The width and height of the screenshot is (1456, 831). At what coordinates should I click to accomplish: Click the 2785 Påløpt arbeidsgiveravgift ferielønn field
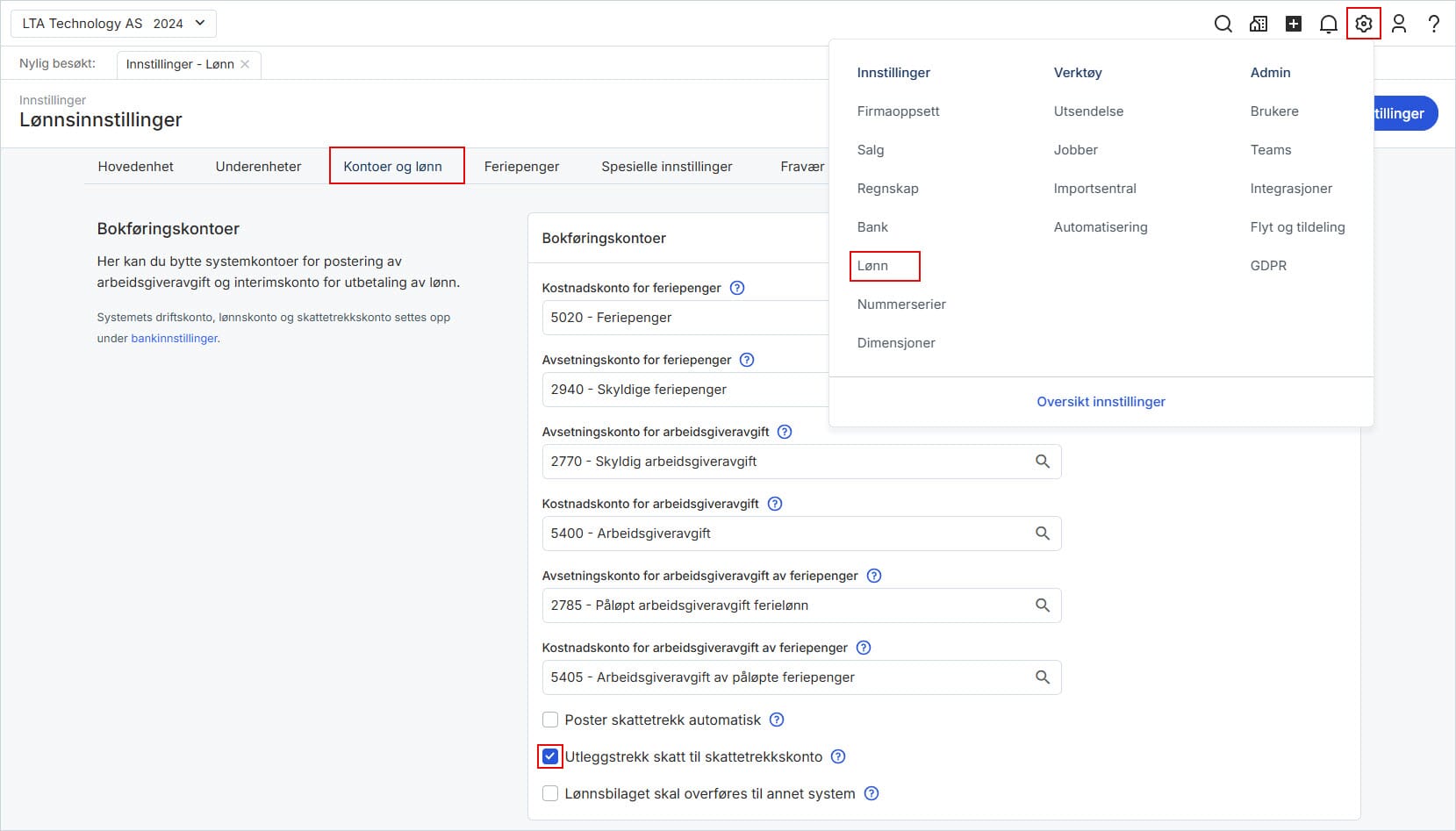(x=781, y=605)
